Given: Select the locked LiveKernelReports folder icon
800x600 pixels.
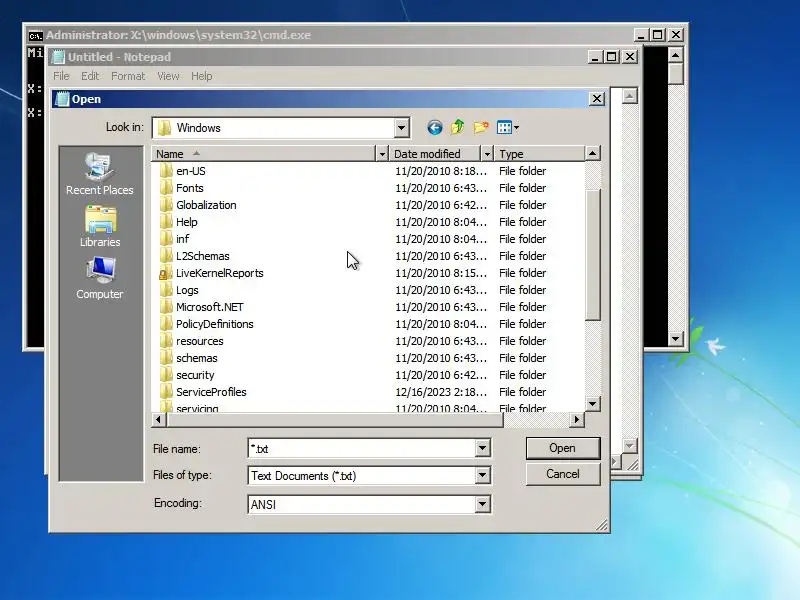Looking at the screenshot, I should coord(164,273).
